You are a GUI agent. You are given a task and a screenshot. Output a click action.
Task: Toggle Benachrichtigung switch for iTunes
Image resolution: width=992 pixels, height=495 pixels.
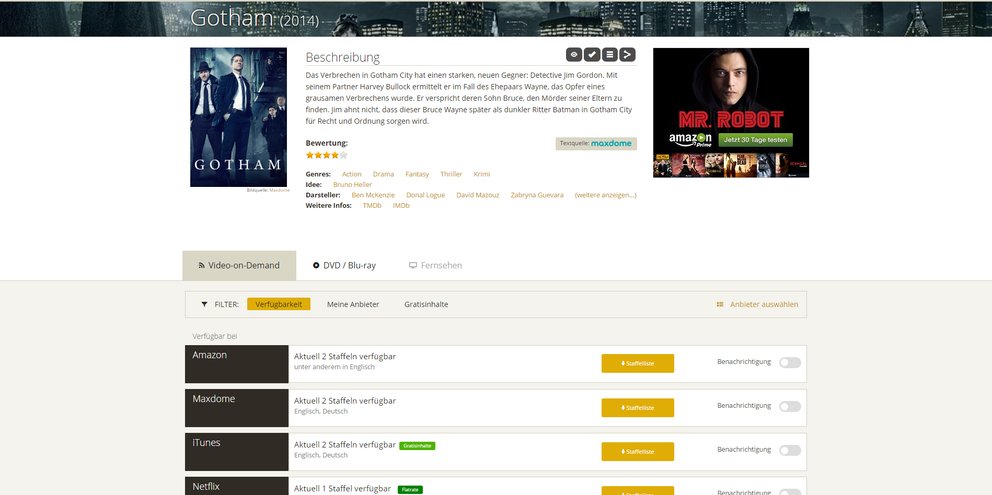pos(790,450)
